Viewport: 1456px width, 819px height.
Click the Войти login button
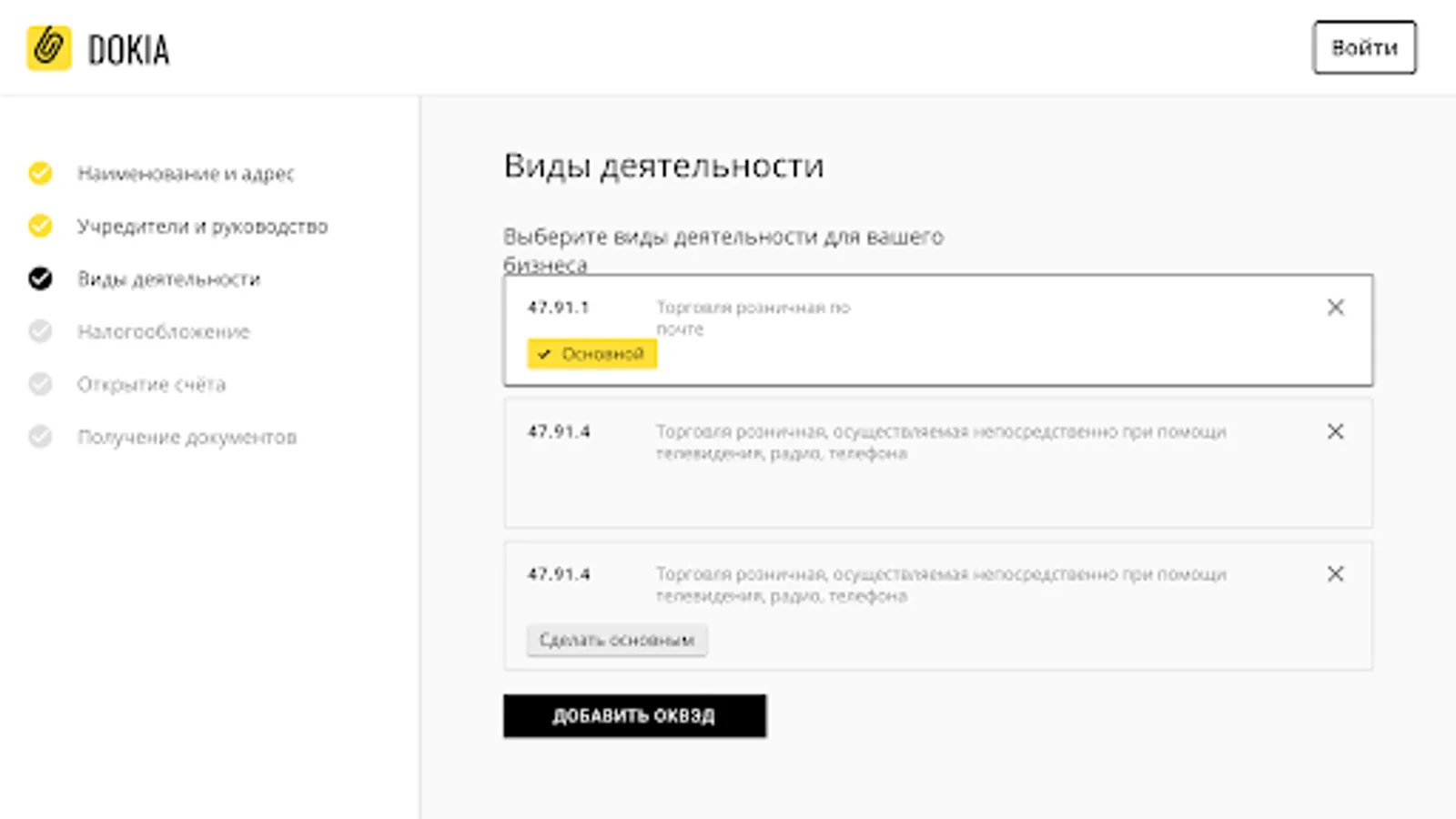(1364, 47)
